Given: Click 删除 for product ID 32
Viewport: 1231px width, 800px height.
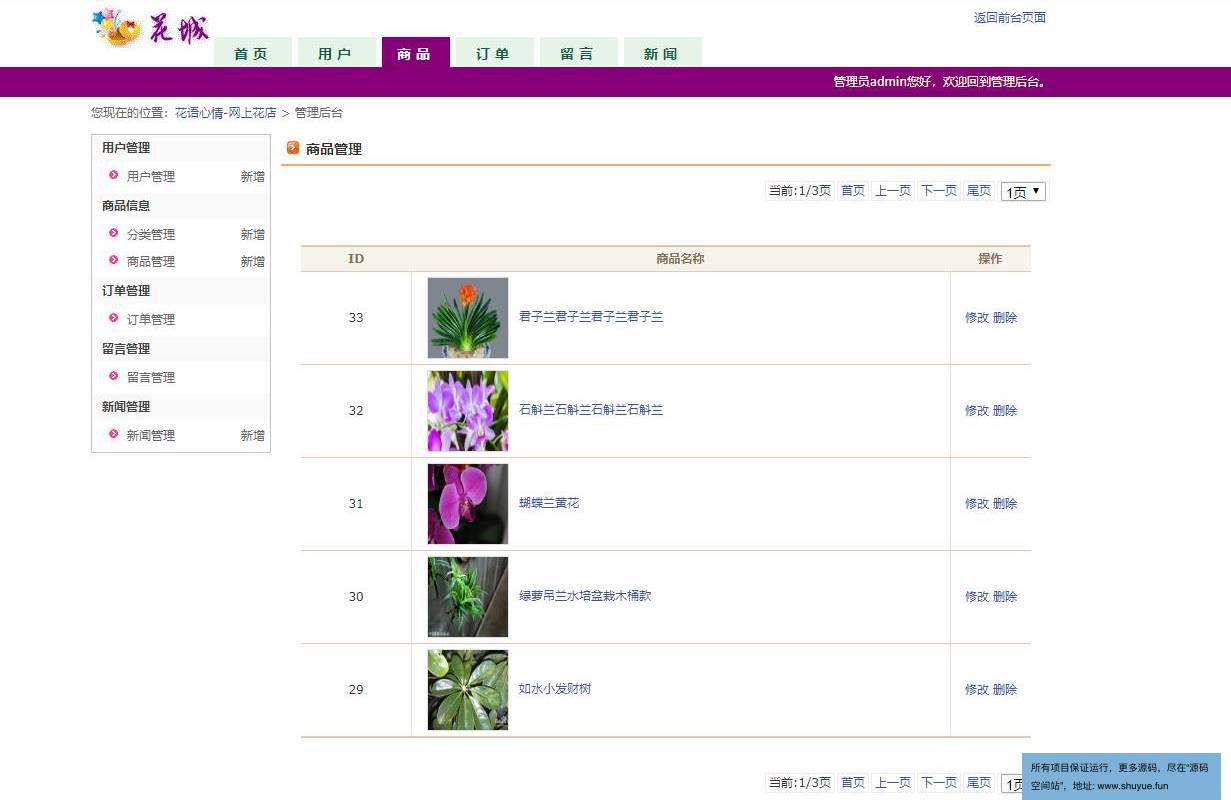Looking at the screenshot, I should pos(1005,411).
